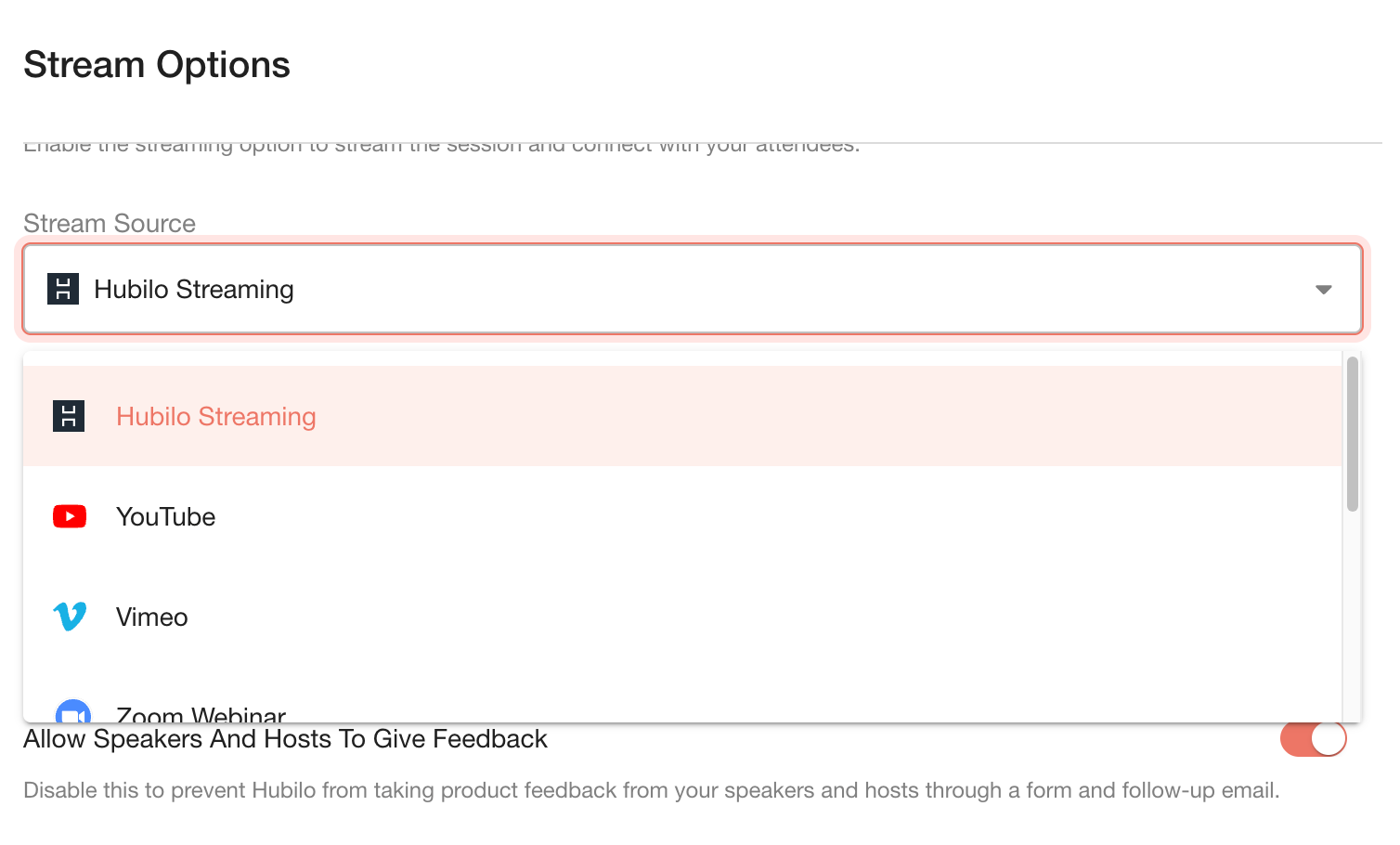Click the Stream Options heading

coord(157,65)
